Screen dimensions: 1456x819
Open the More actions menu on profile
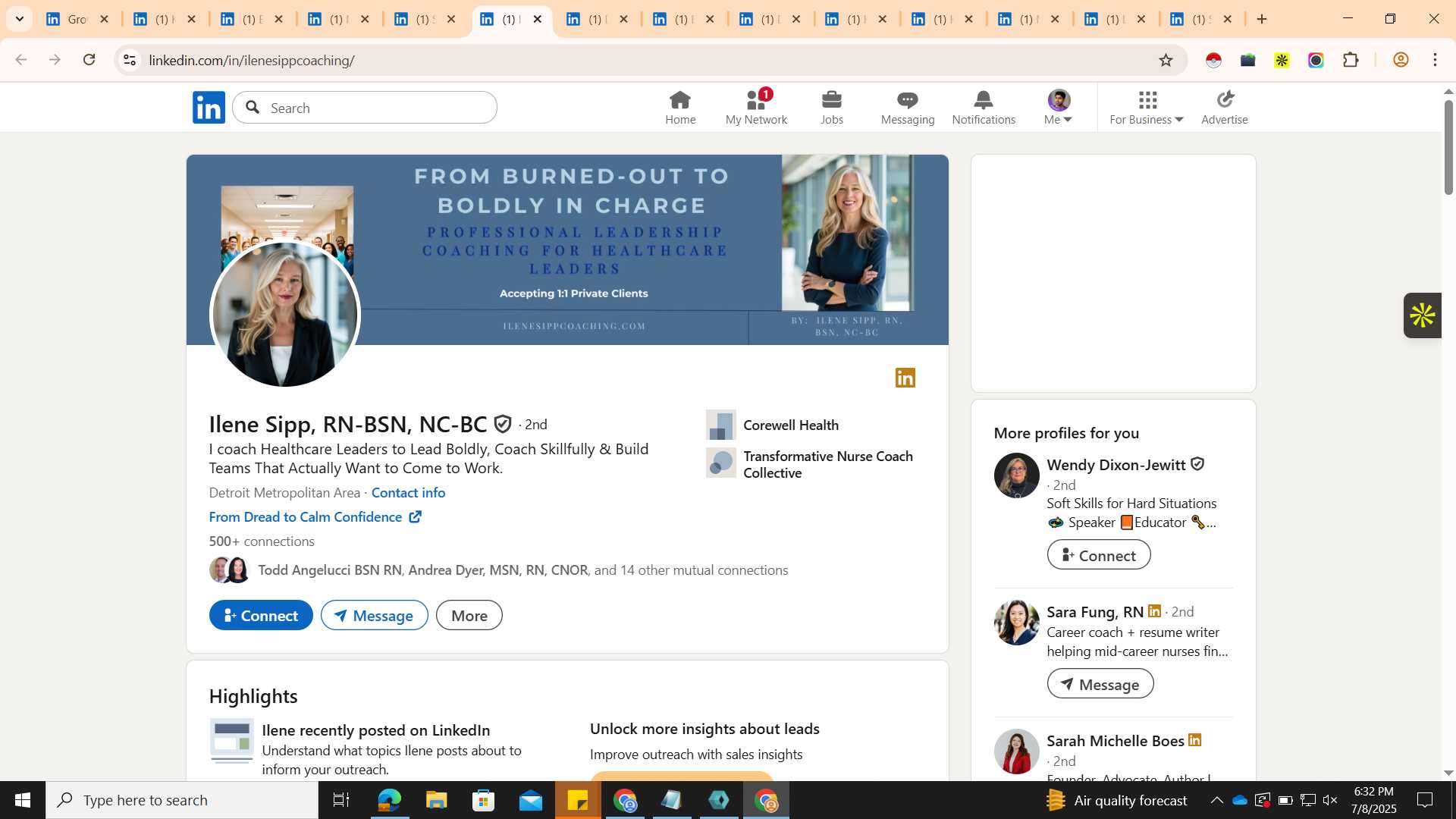click(469, 615)
